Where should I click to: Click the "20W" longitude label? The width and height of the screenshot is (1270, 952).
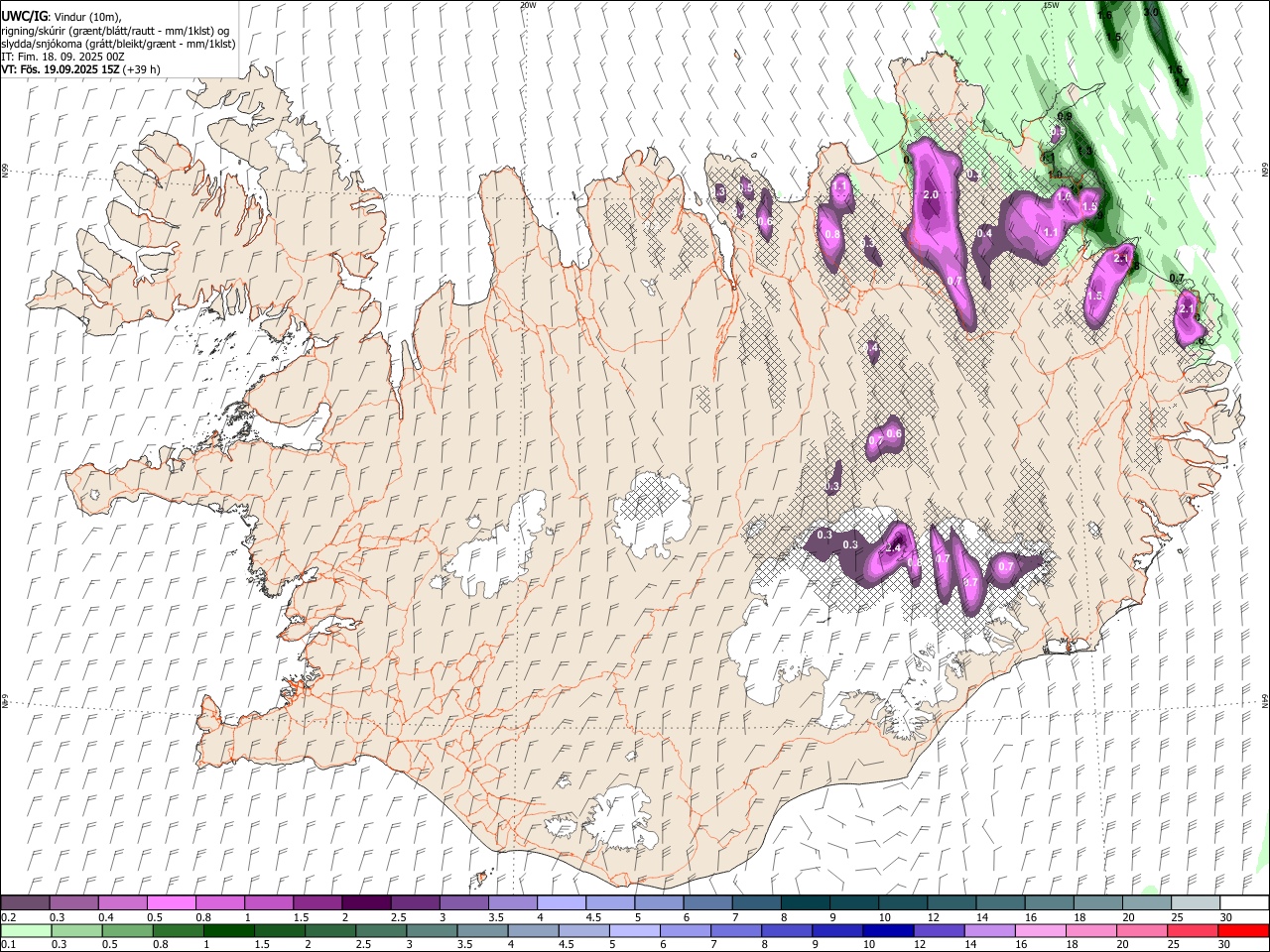pyautogui.click(x=528, y=5)
